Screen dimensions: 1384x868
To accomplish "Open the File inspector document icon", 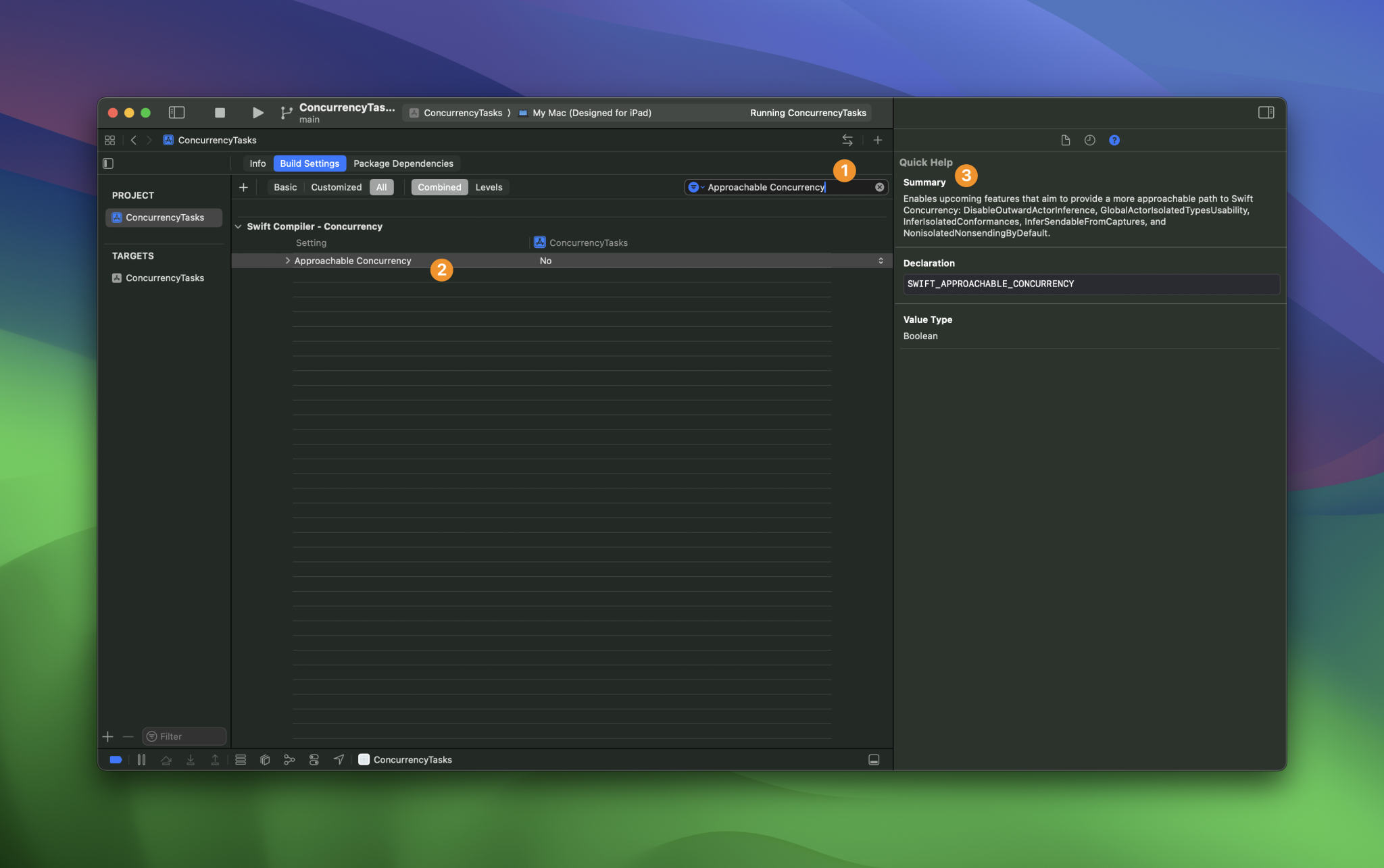I will point(1065,141).
